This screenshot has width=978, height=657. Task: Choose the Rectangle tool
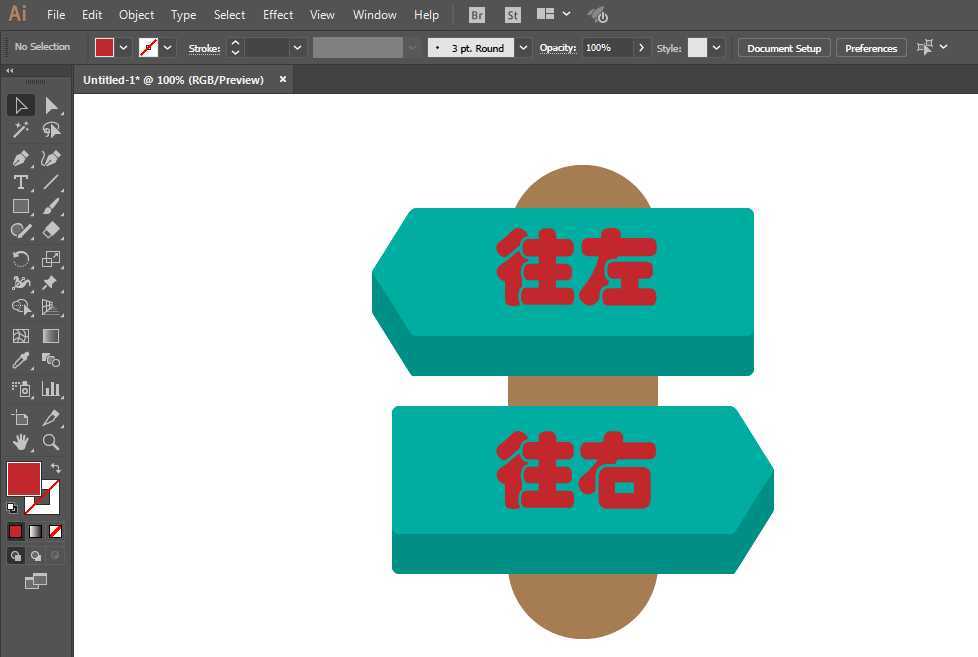[20, 206]
